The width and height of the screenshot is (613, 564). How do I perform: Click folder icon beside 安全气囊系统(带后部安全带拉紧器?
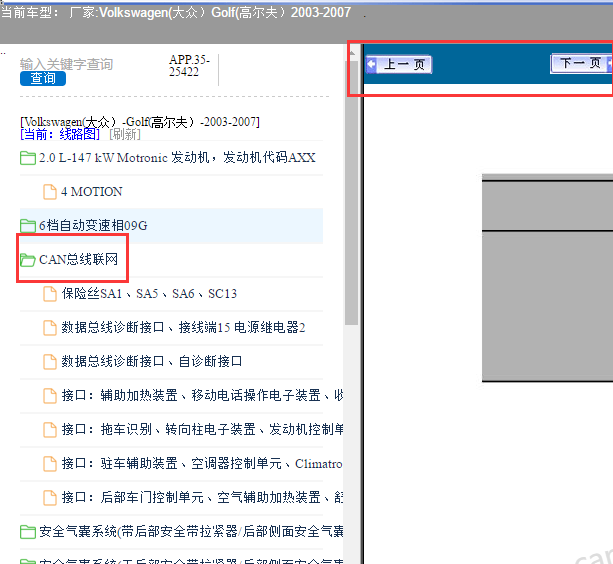pyautogui.click(x=28, y=532)
